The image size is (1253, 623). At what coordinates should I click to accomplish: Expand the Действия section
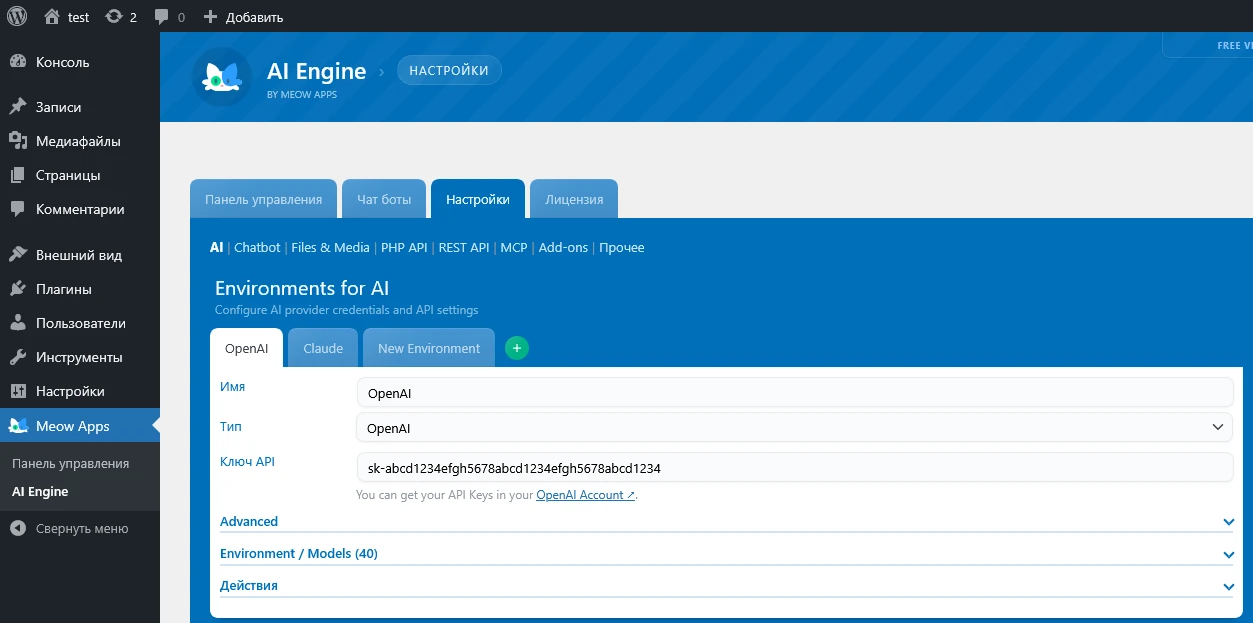click(x=728, y=585)
